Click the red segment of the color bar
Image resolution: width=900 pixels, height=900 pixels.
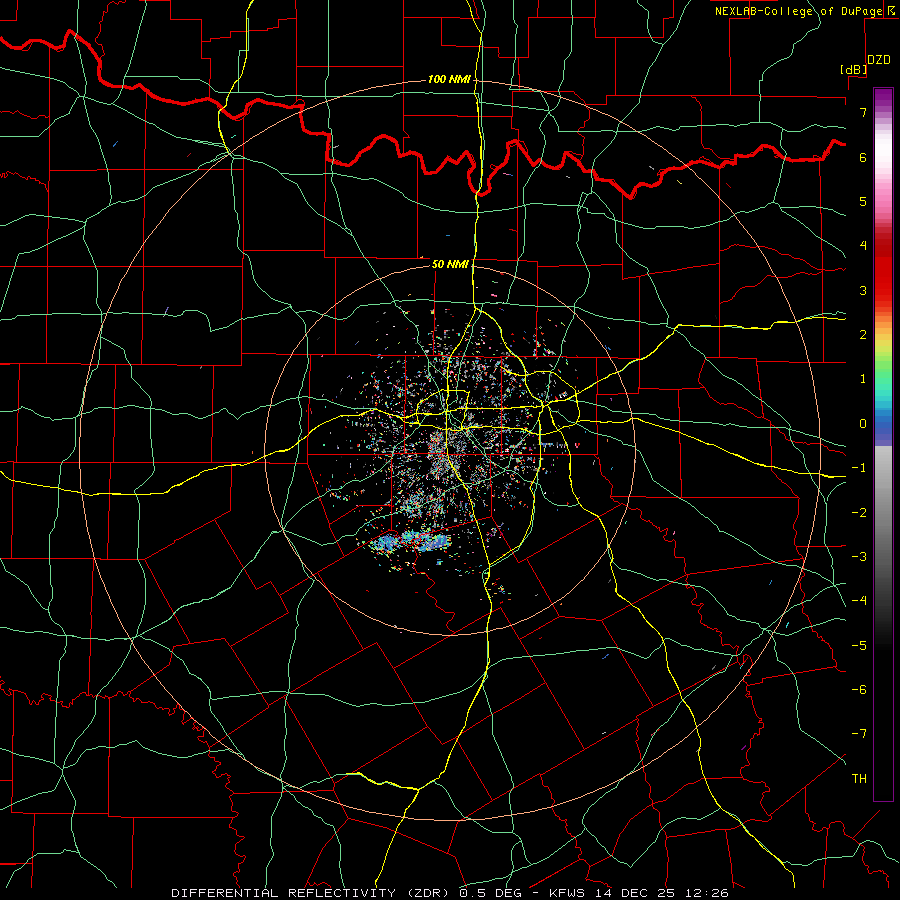pyautogui.click(x=883, y=270)
